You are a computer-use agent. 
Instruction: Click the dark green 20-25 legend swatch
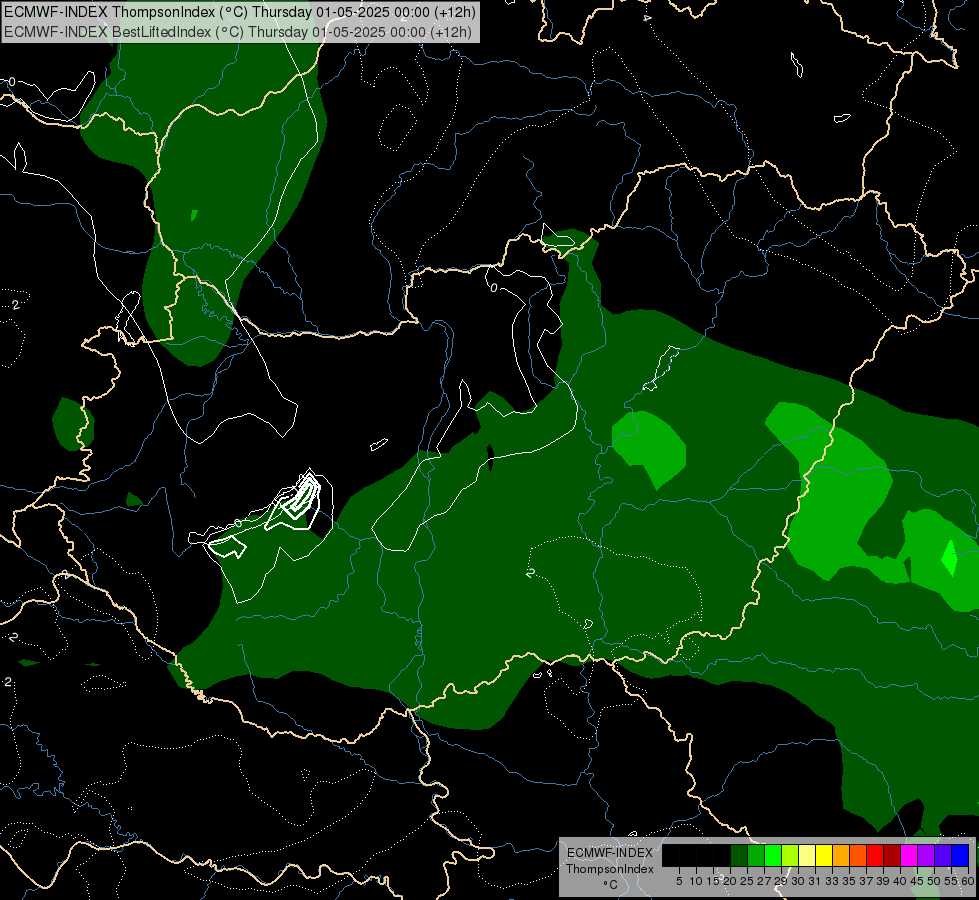pyautogui.click(x=739, y=855)
